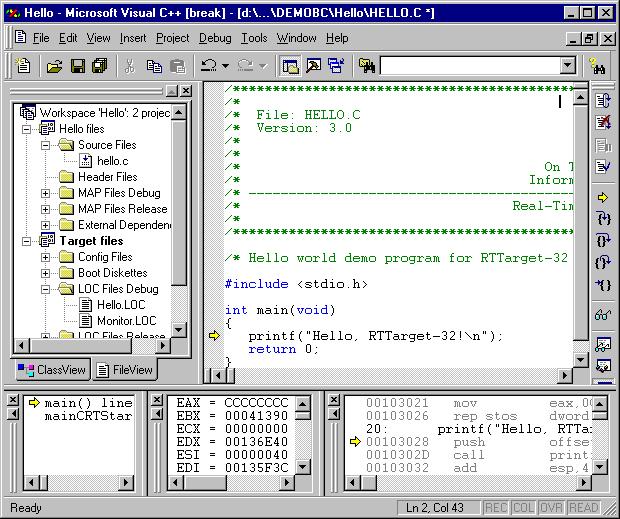The image size is (620, 519).
Task: Open the Project menu
Action: click(x=172, y=38)
